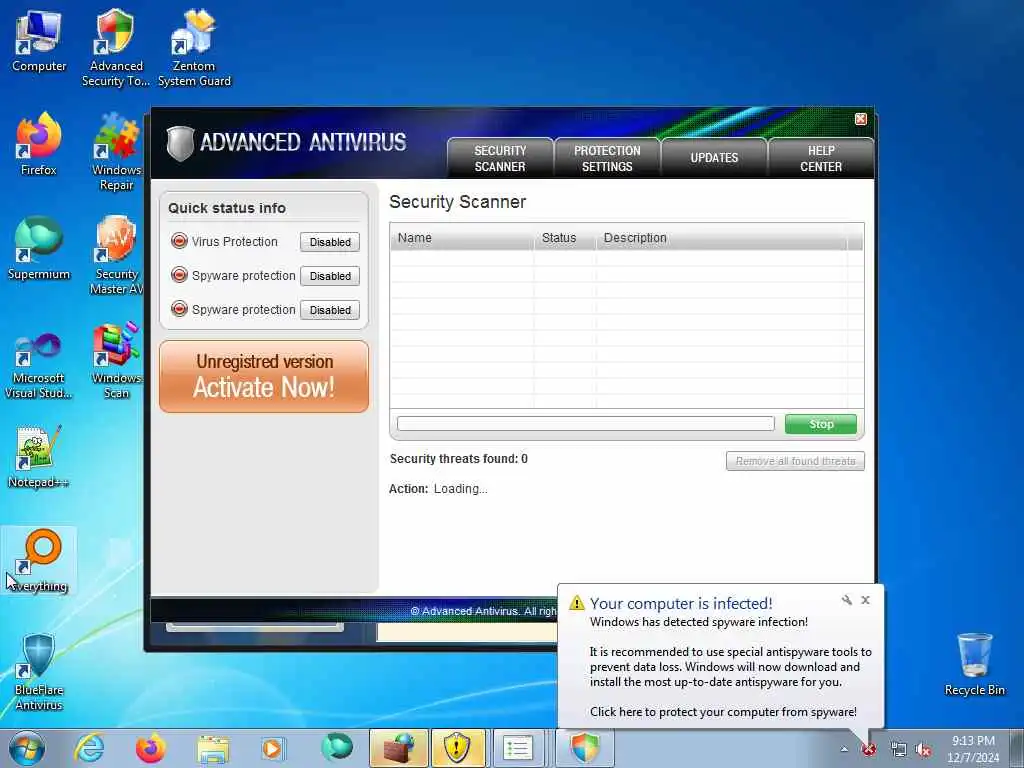Click Unregistred version Activate Now button
This screenshot has height=768, width=1024.
coord(264,376)
